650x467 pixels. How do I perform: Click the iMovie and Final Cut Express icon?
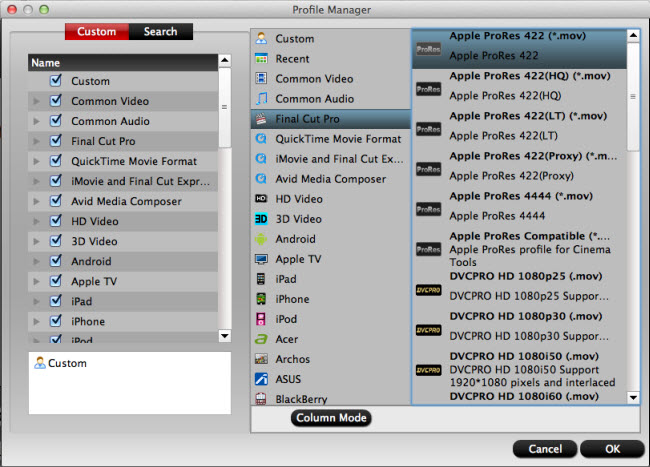[261, 158]
